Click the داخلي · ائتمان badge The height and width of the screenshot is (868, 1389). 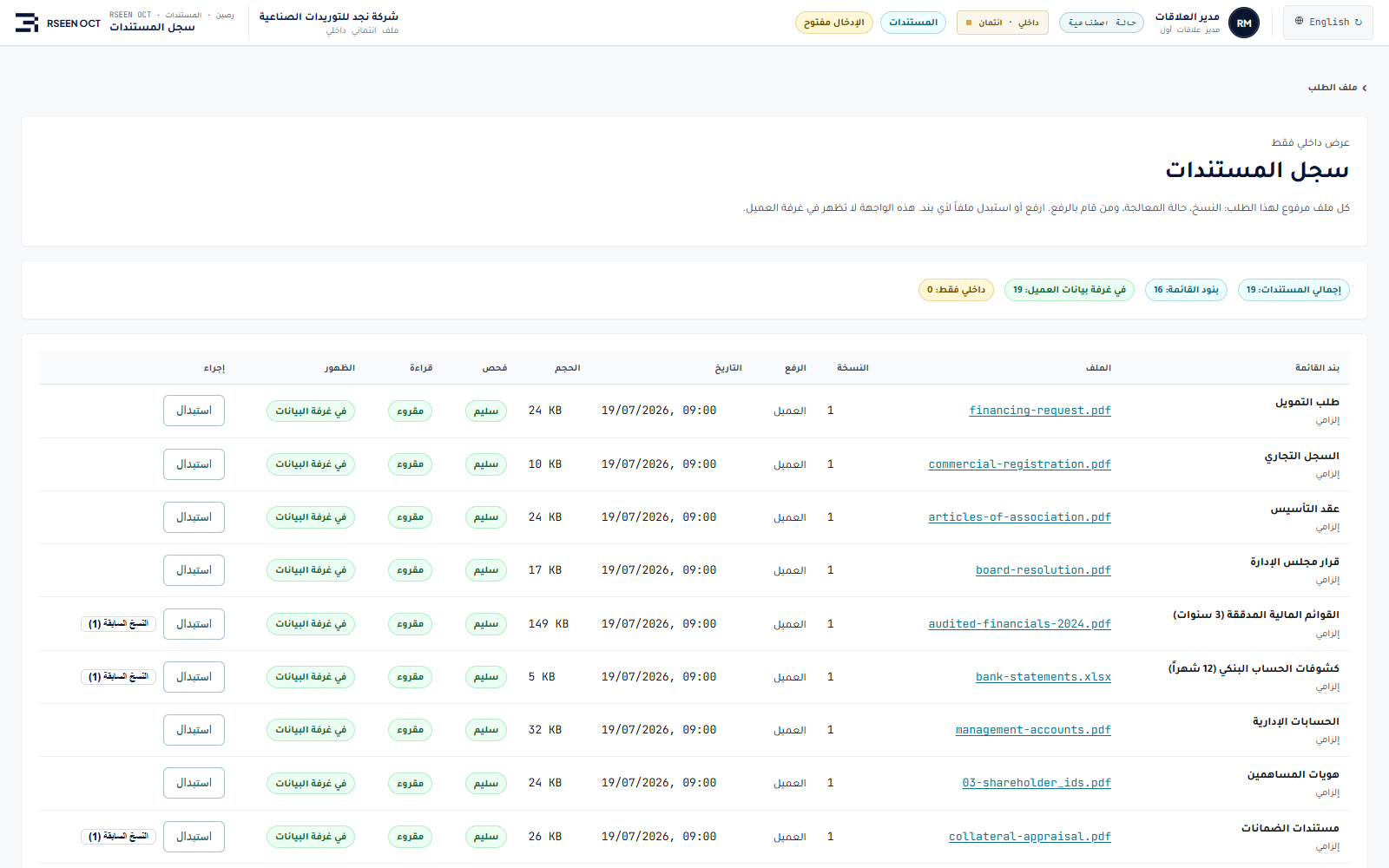pos(1003,23)
